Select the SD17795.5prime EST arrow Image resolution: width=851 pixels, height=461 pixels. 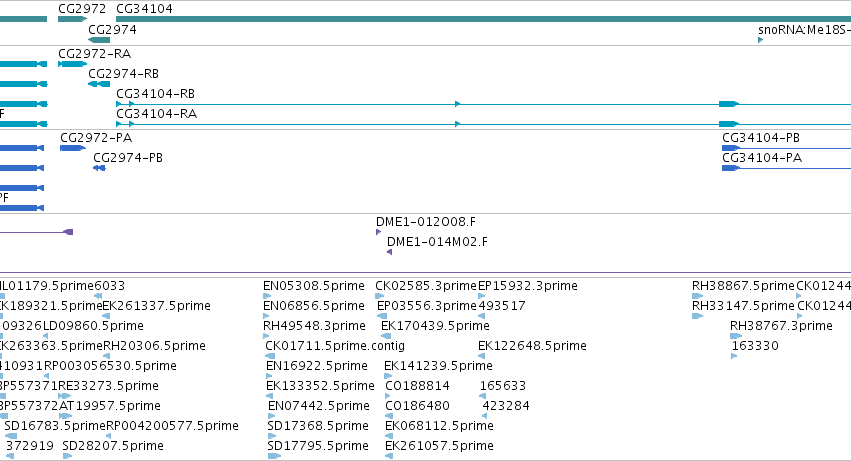[274, 456]
